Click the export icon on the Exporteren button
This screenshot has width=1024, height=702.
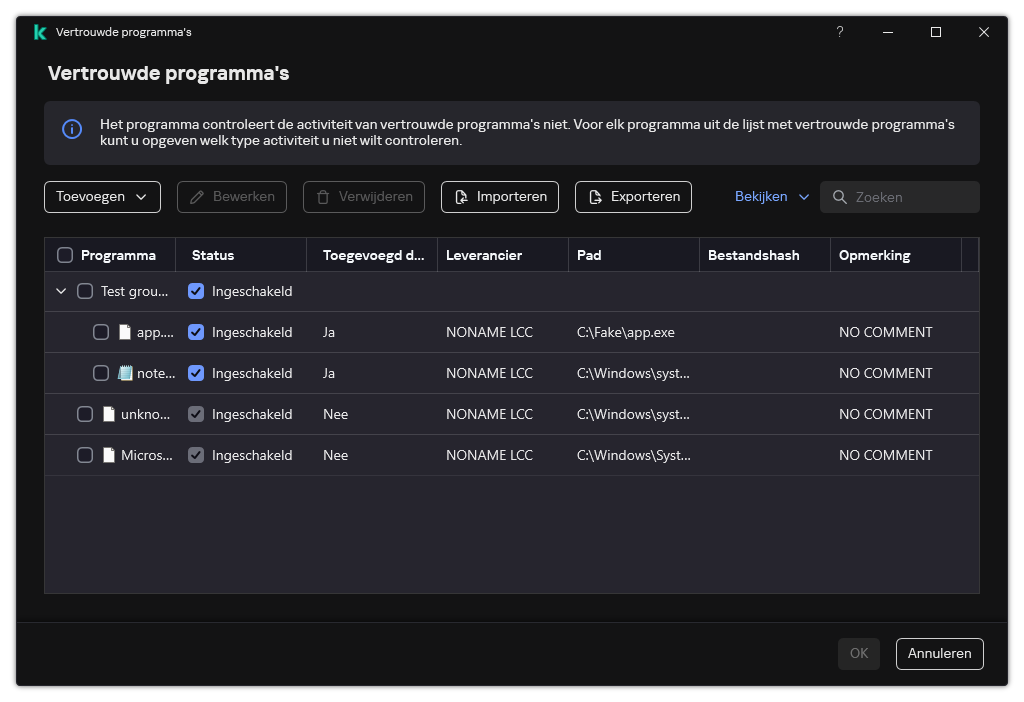click(x=597, y=196)
